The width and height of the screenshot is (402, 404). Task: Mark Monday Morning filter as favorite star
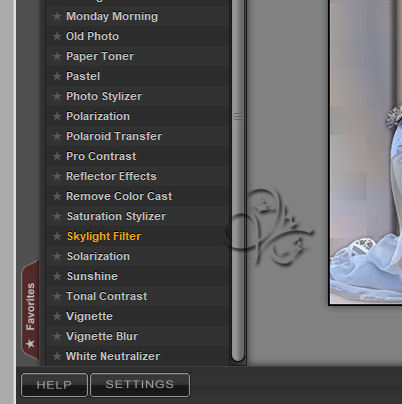[x=57, y=16]
